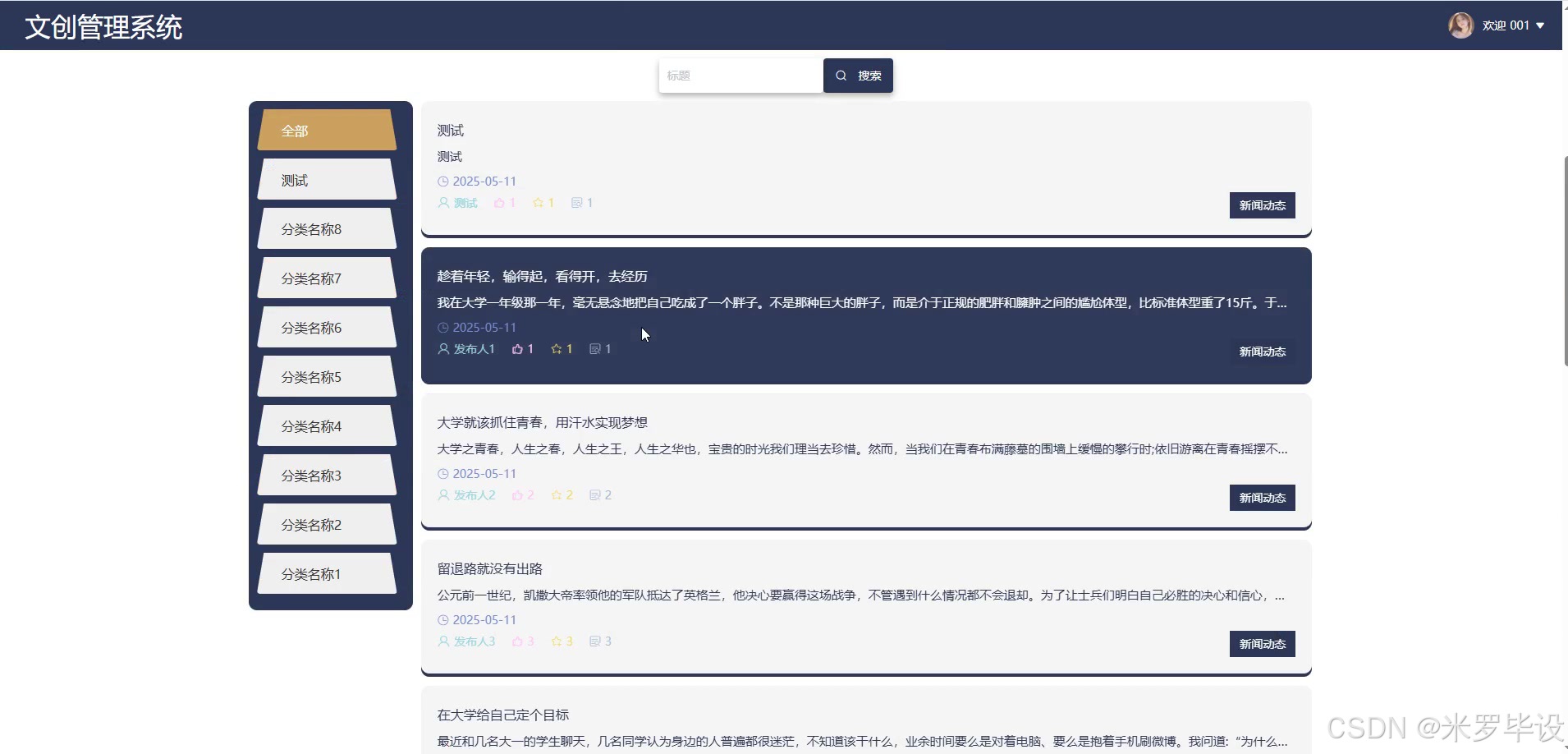
Task: Click person icon beside 发布人1
Action: tap(443, 349)
